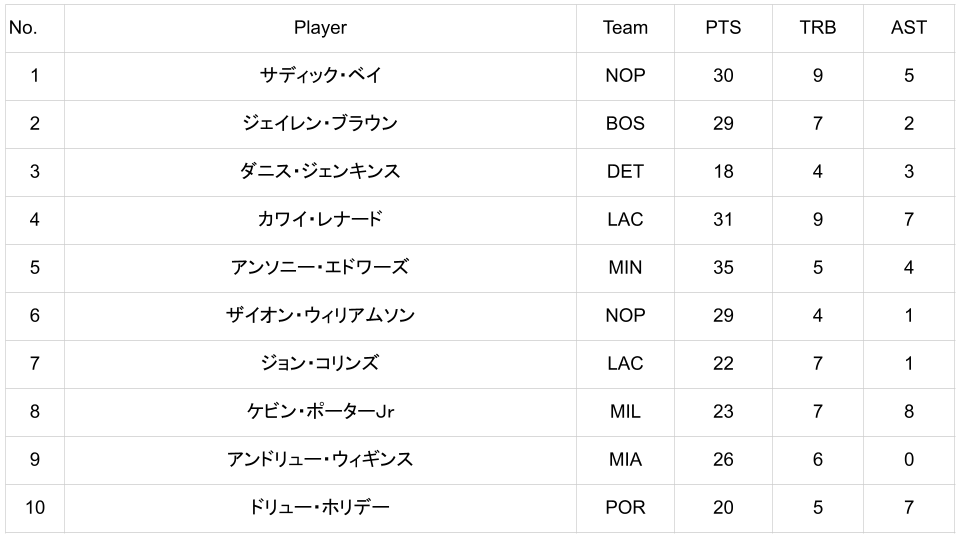The width and height of the screenshot is (960, 540).
Task: Select player name サディック・ベイ
Action: click(x=320, y=76)
